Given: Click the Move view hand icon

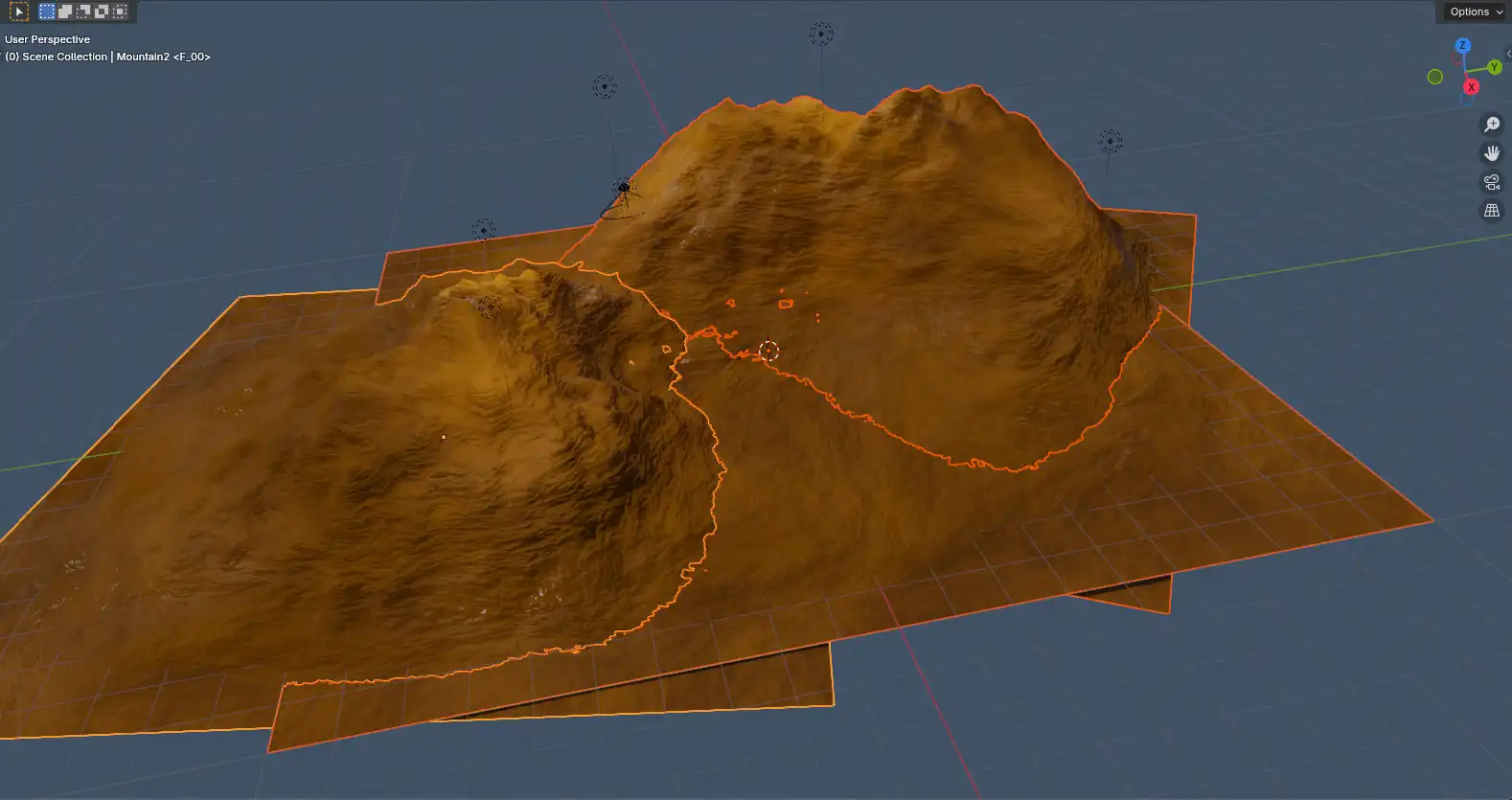Looking at the screenshot, I should coord(1492,153).
